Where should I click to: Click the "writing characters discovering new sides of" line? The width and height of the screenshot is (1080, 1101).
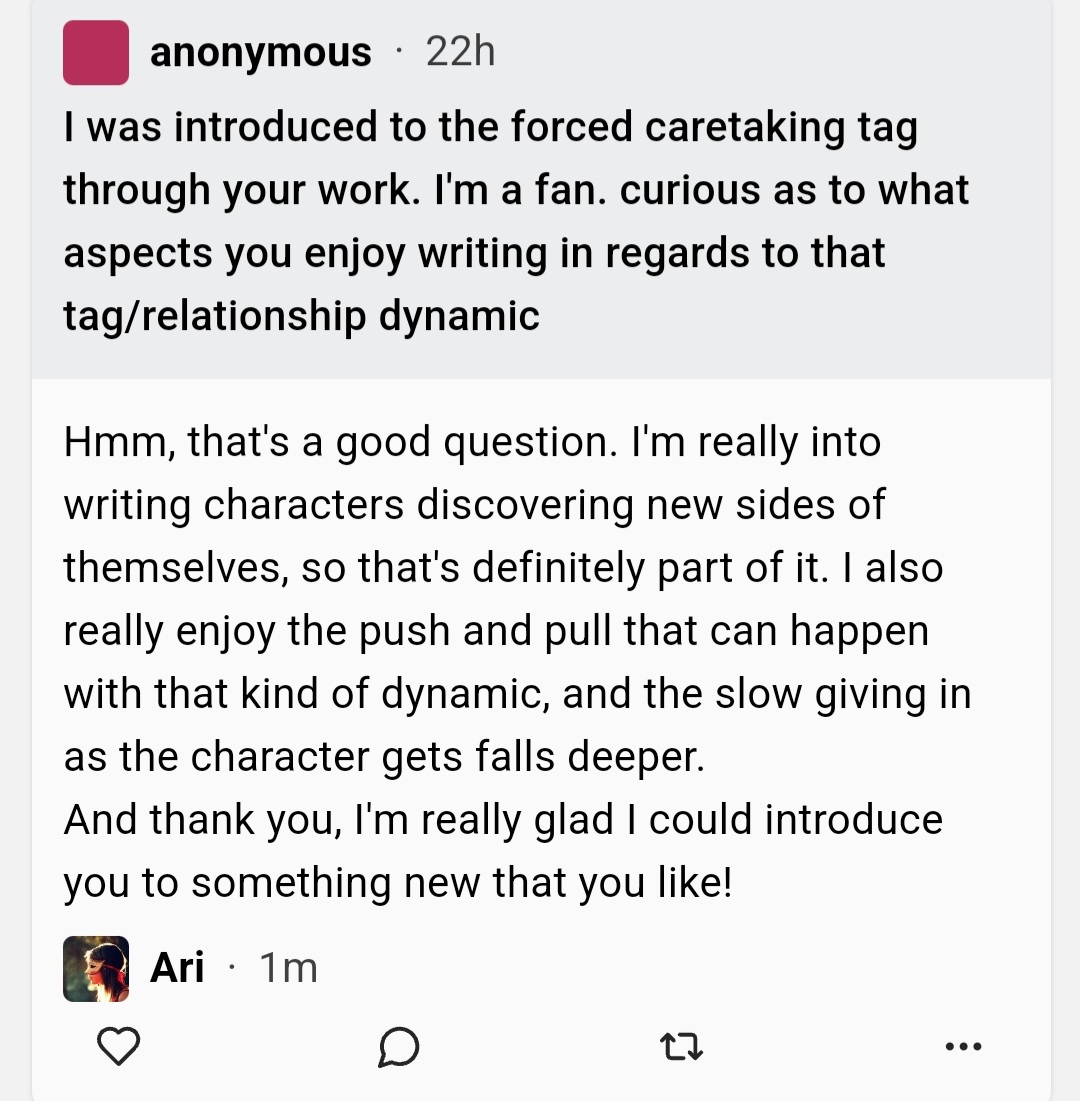click(474, 505)
